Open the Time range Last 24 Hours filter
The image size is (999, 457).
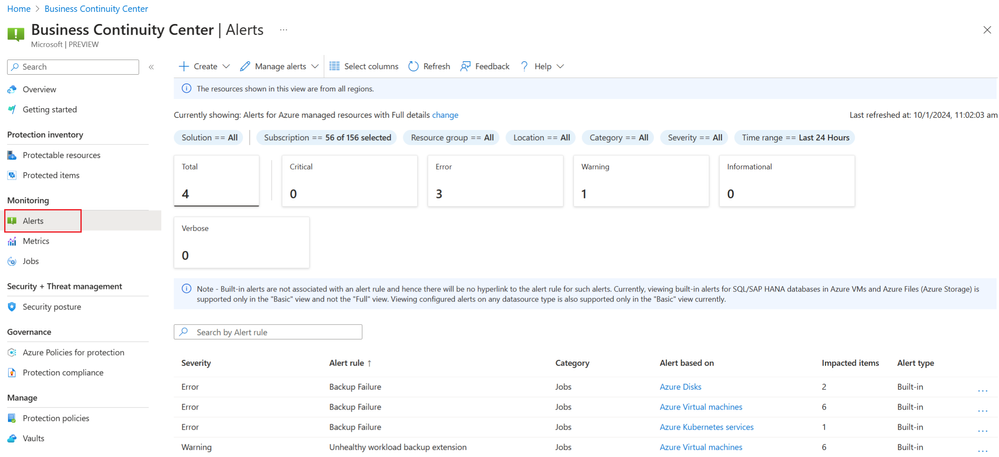(795, 138)
